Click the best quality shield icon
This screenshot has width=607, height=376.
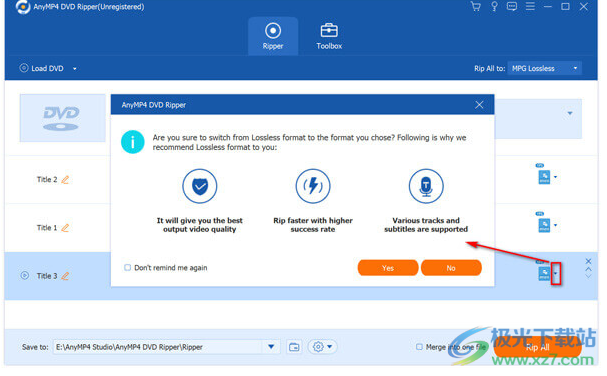click(x=200, y=186)
